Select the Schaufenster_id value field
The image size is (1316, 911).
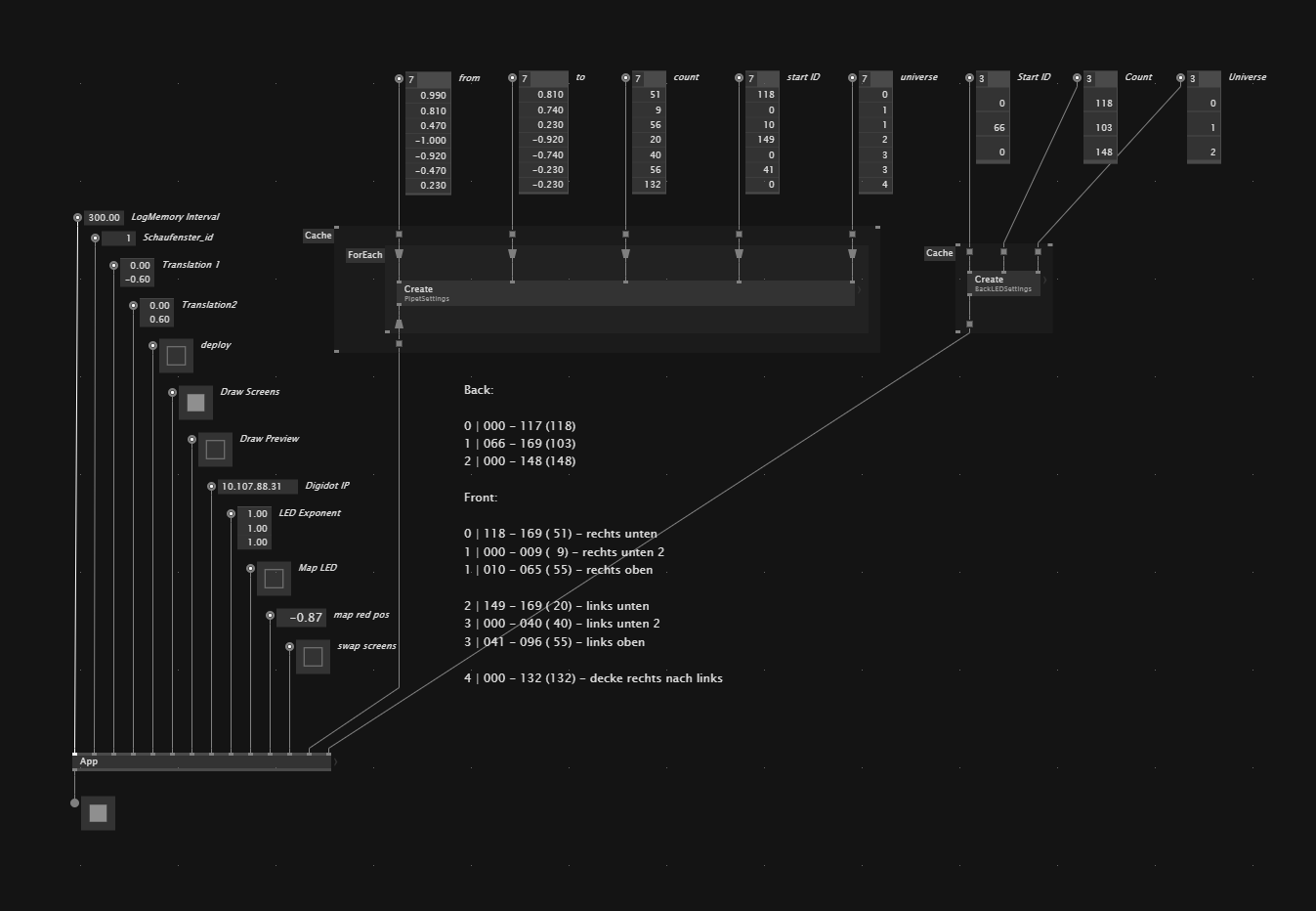coord(118,239)
